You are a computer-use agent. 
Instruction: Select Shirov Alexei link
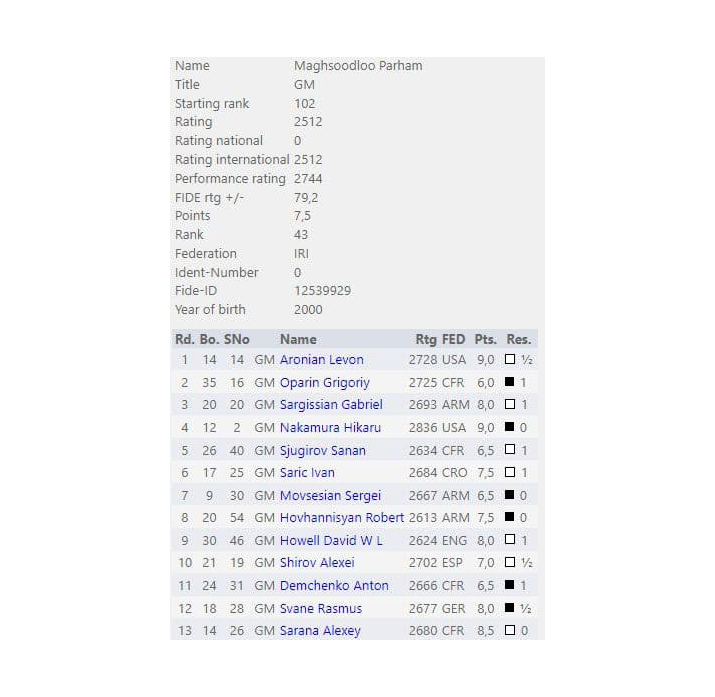point(317,562)
